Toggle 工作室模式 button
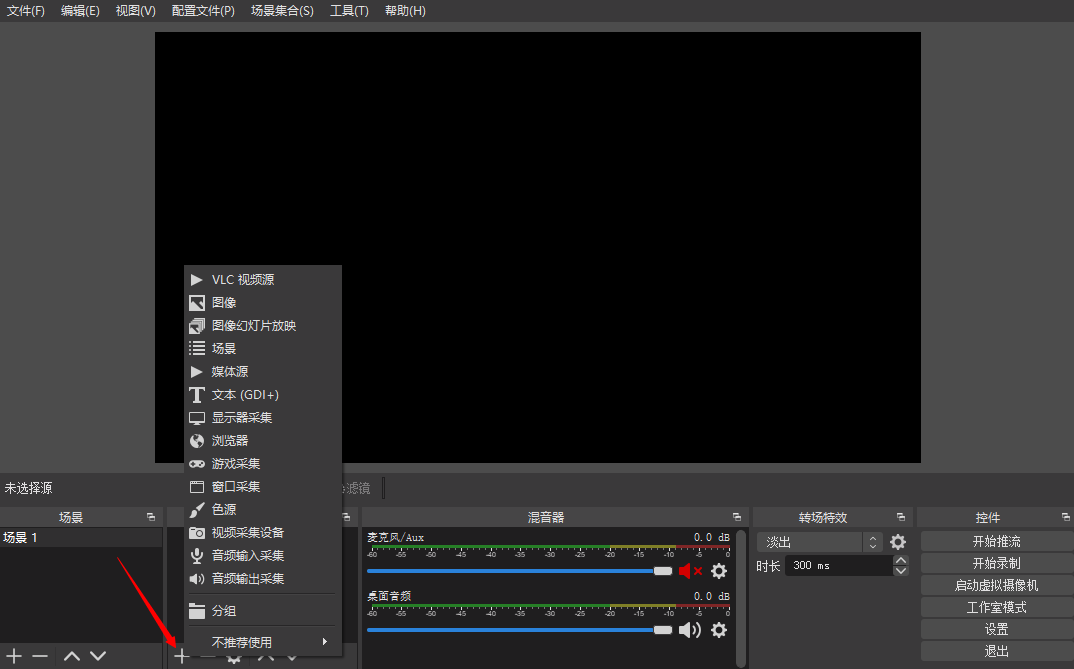 tap(997, 607)
